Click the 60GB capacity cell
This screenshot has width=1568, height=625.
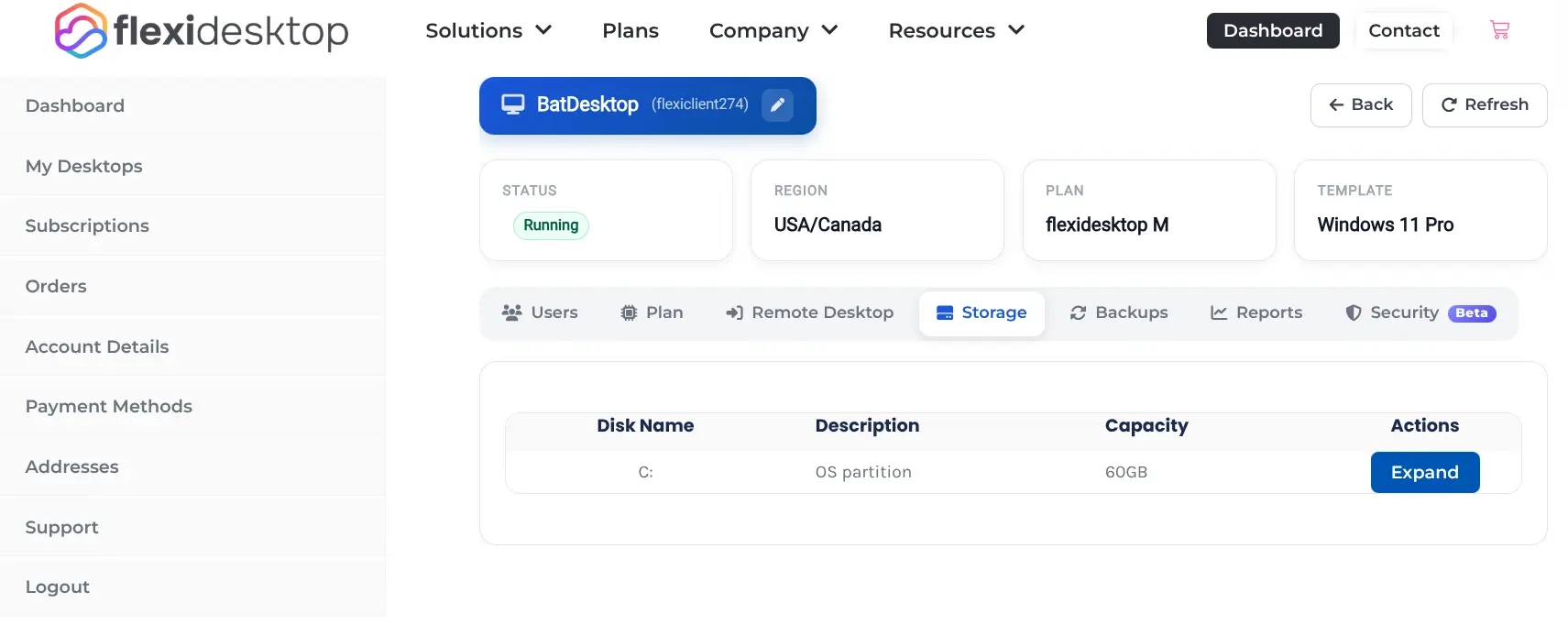(1126, 472)
